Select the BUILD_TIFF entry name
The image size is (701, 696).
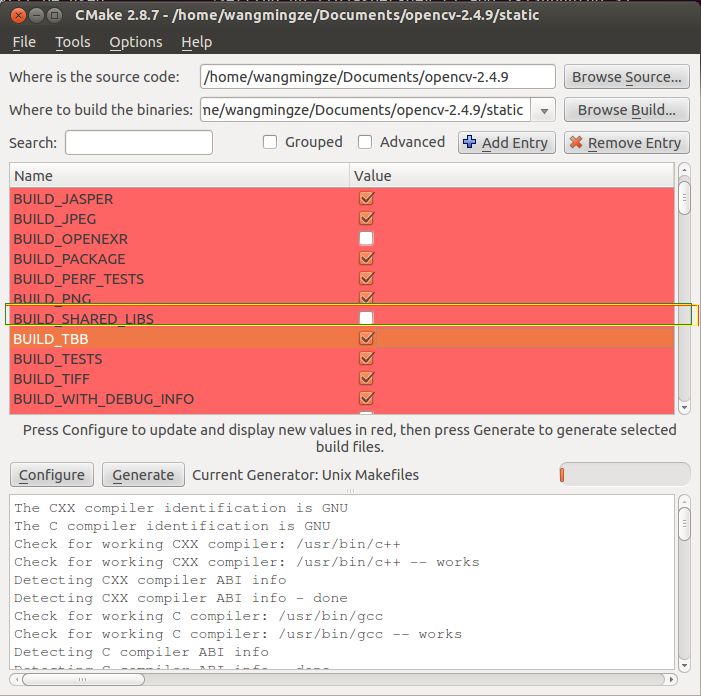click(51, 379)
